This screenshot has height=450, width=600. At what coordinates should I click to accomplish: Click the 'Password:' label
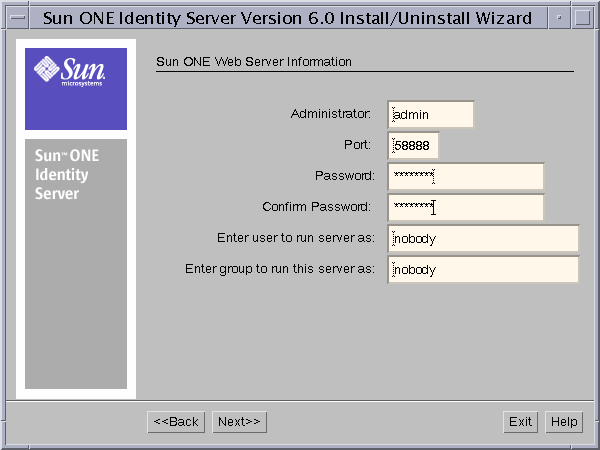pyautogui.click(x=345, y=176)
